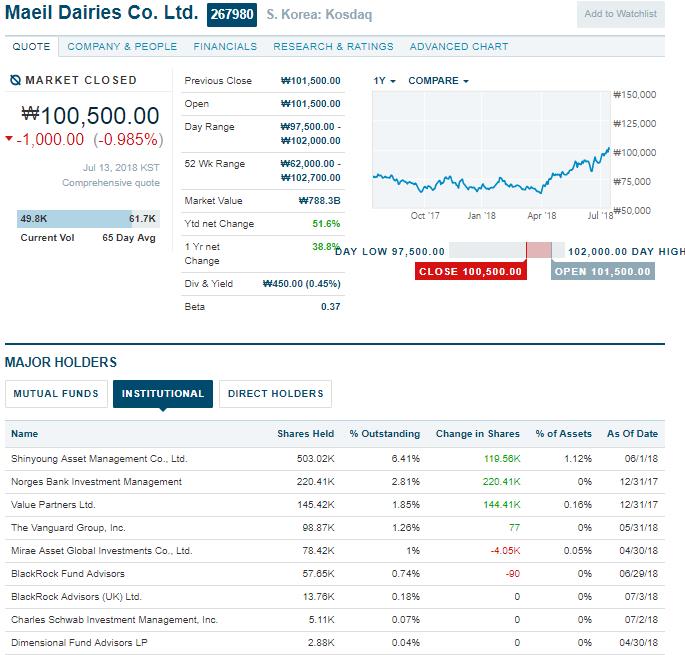Click the current volume progress bar
The width and height of the screenshot is (685, 655).
pos(88,219)
